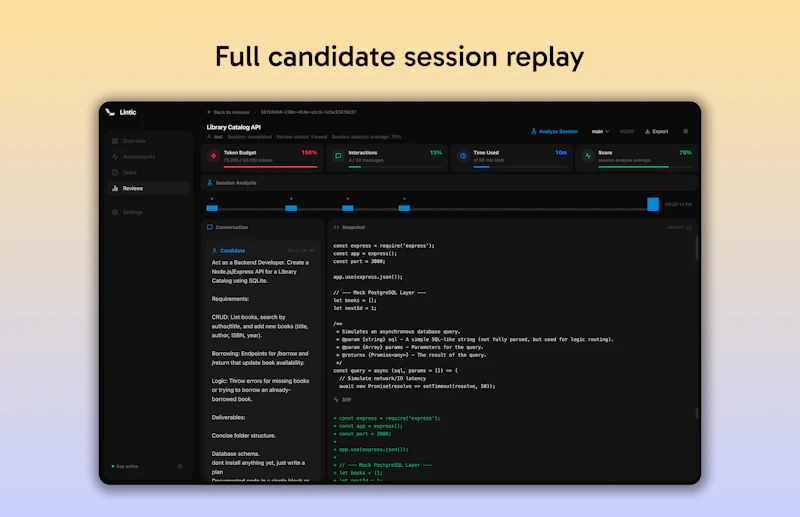Viewport: 800px width, 517px height.
Task: Click the 150% Token Budget value
Action: pyautogui.click(x=309, y=153)
